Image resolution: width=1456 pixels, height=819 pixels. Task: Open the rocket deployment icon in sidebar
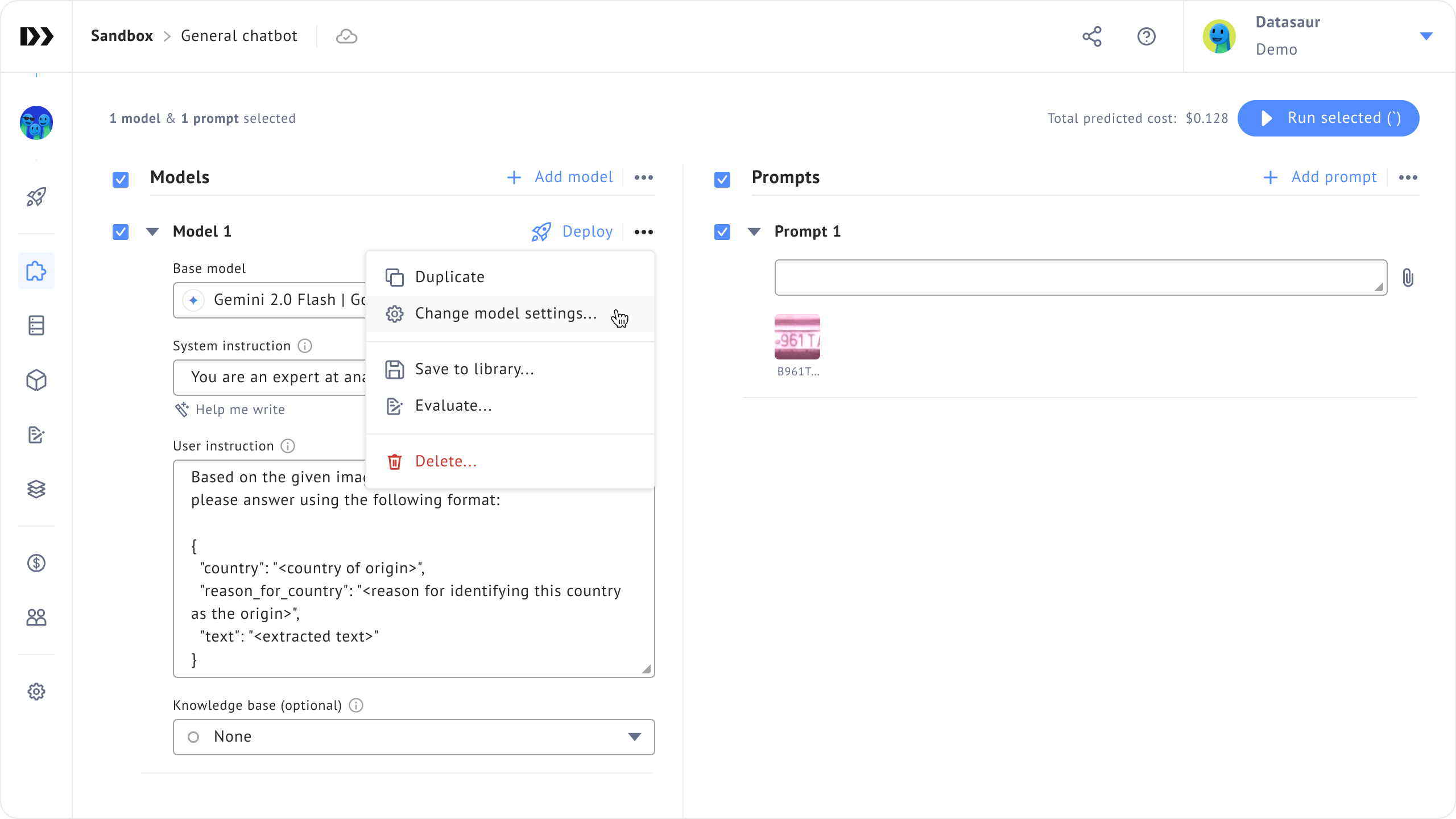[x=36, y=197]
